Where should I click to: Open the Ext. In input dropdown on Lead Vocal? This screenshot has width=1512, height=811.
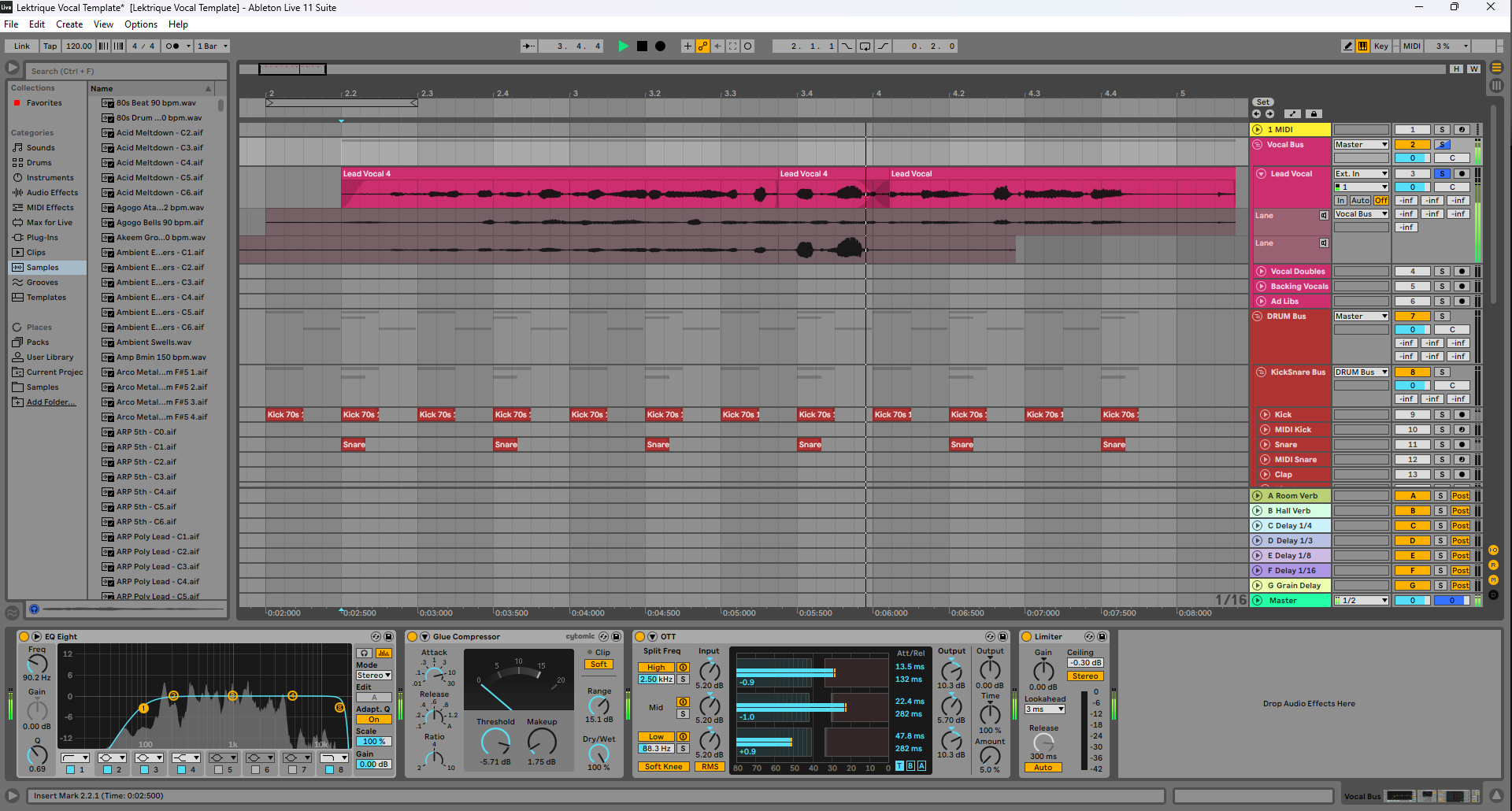1361,173
